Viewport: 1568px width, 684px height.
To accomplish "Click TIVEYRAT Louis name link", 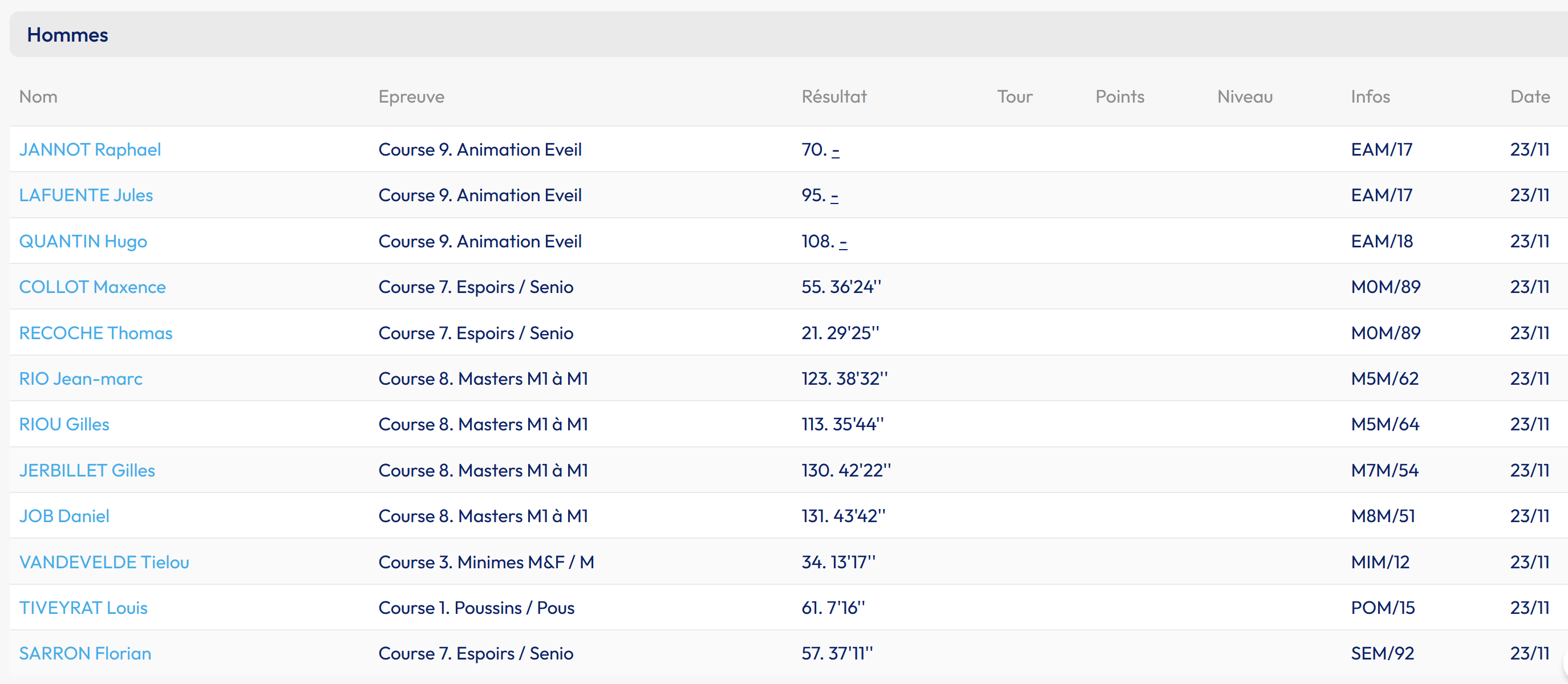I will coord(83,608).
